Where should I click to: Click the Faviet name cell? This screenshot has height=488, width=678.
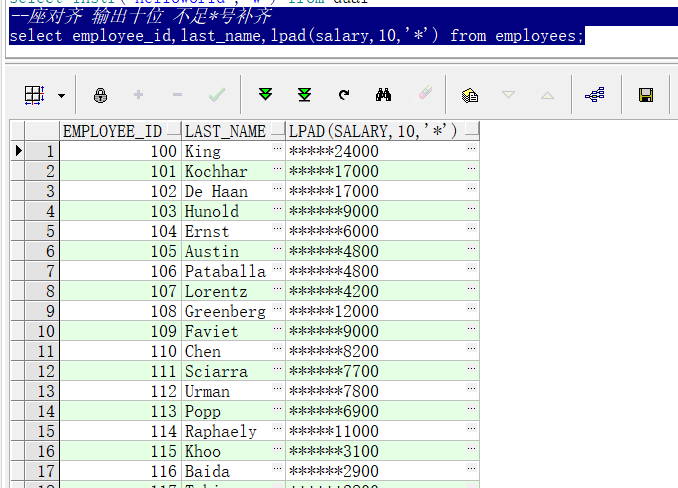[233, 331]
